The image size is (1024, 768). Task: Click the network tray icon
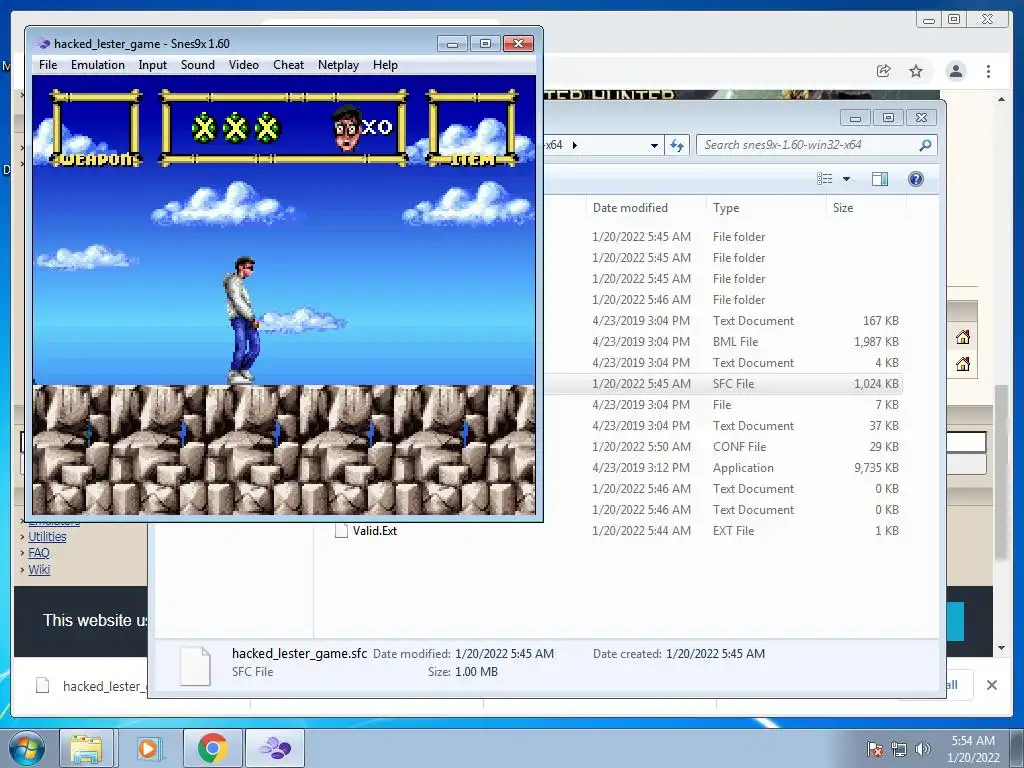click(x=899, y=749)
